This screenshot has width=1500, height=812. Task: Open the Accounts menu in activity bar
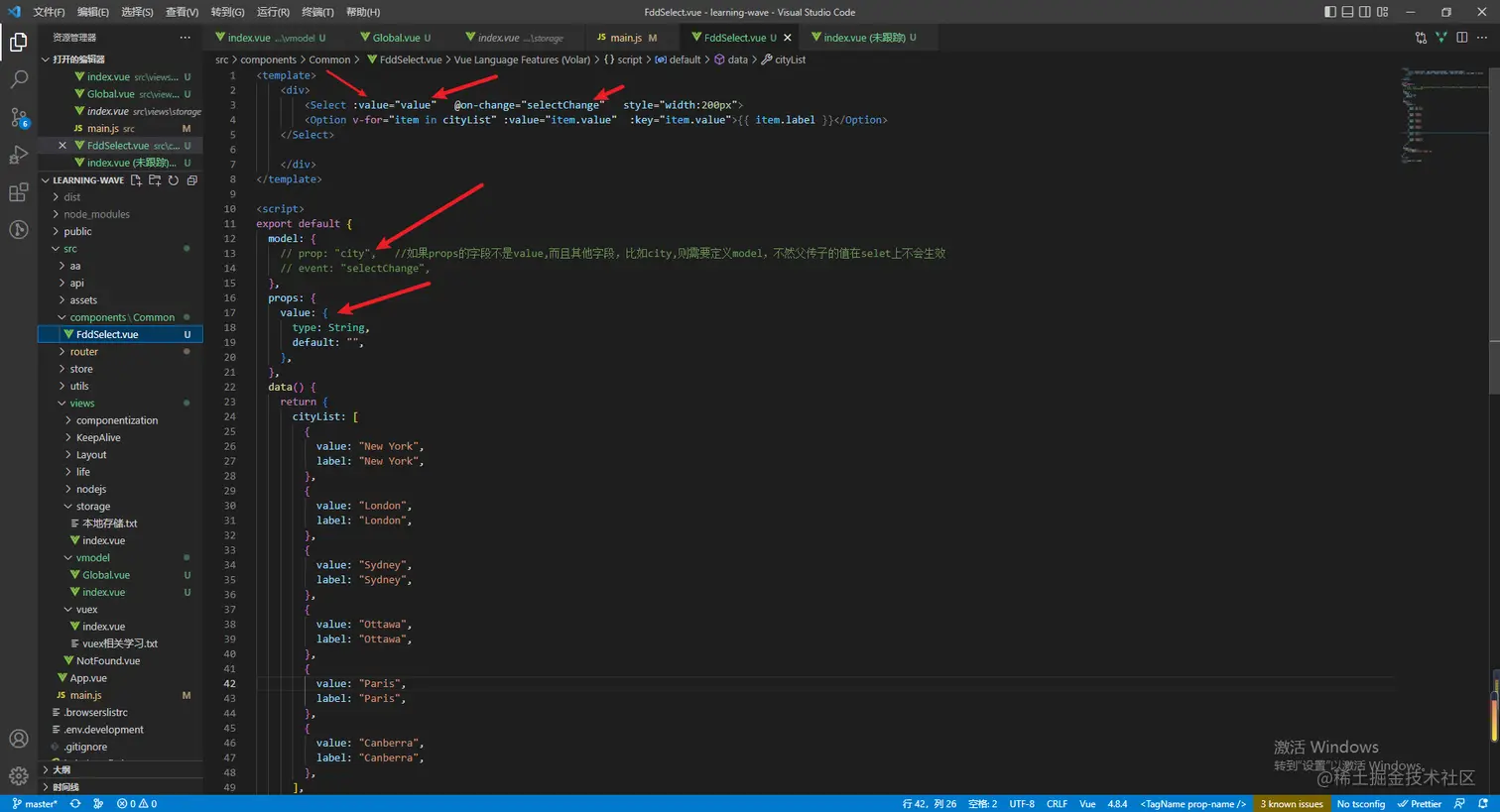click(19, 739)
